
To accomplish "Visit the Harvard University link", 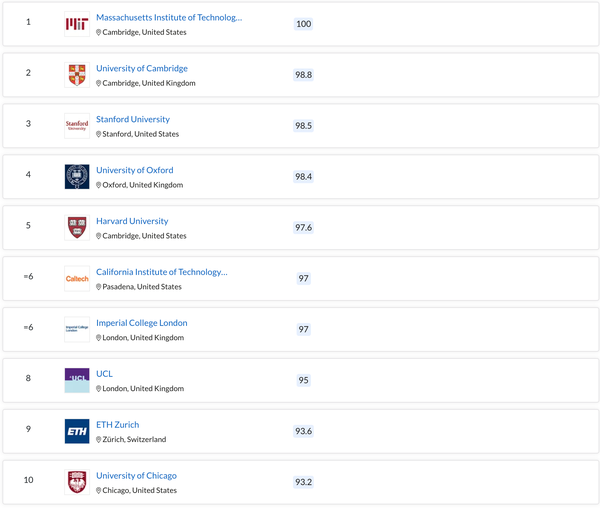I will pos(132,221).
